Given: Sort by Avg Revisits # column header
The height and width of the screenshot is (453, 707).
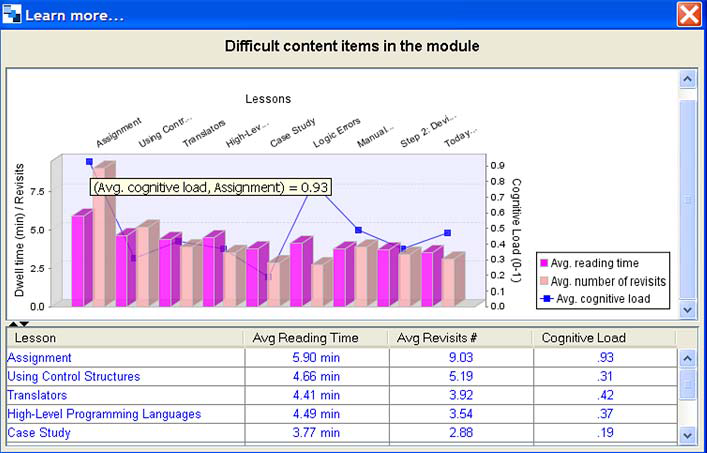Looking at the screenshot, I should [459, 338].
